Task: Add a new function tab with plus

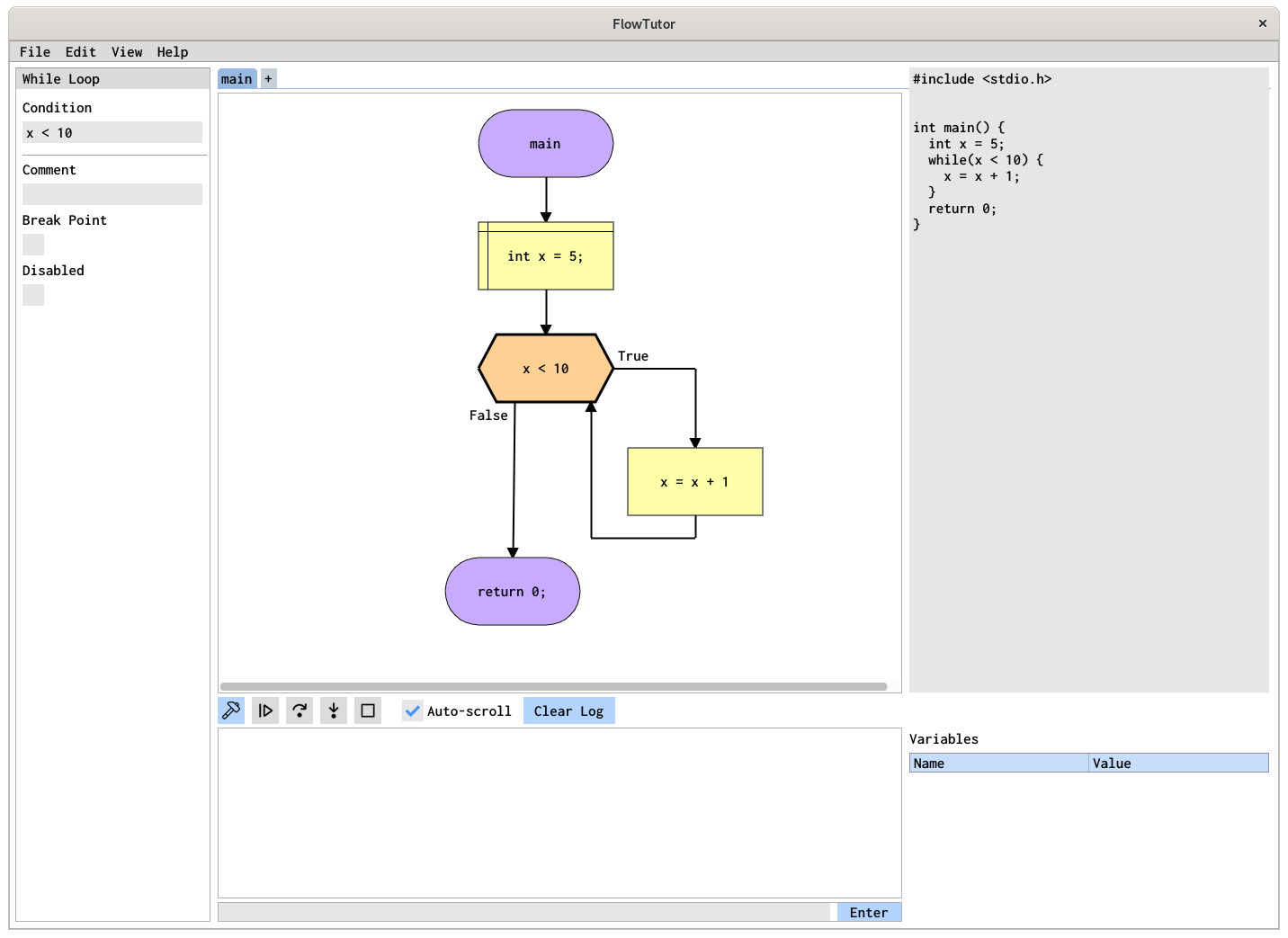Action: (x=268, y=79)
